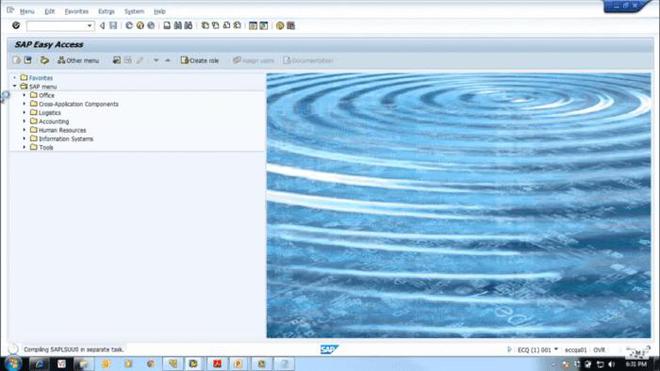
Task: Expand the Tools folder node
Action: 24,147
